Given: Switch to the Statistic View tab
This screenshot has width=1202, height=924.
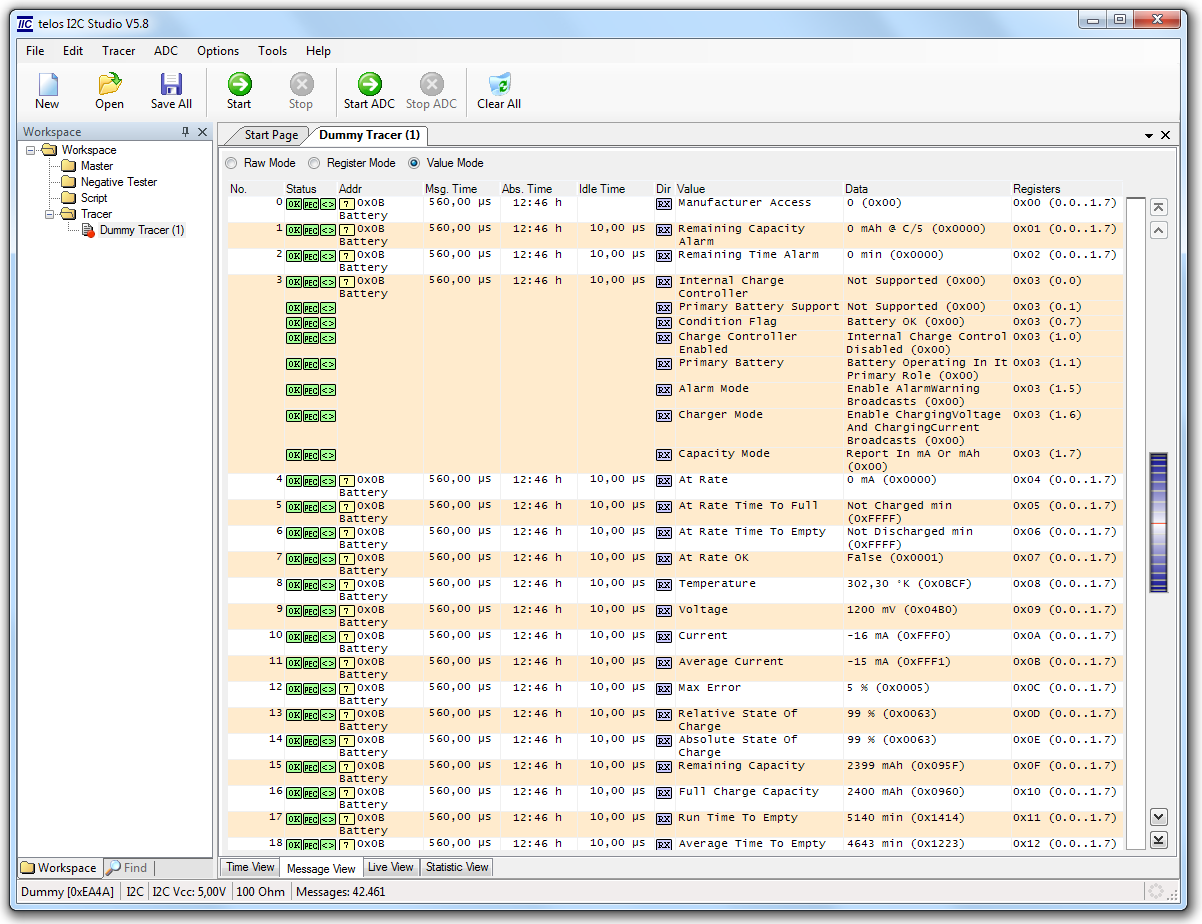Looking at the screenshot, I should point(457,867).
